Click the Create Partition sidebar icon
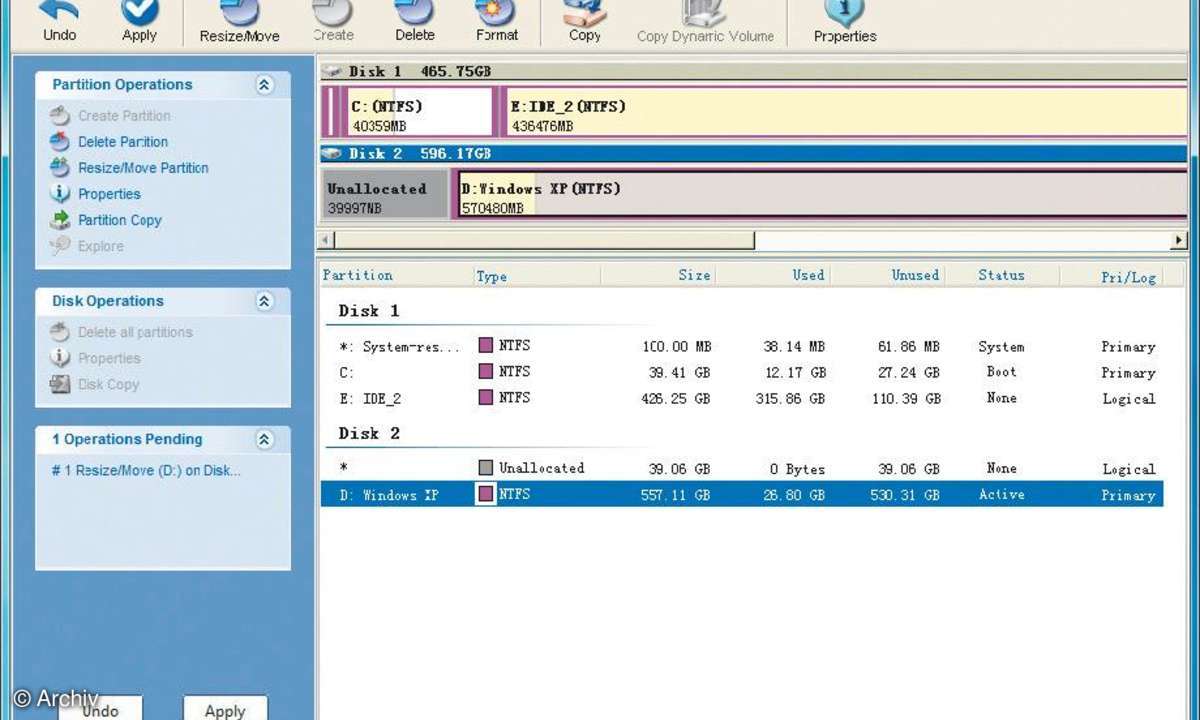This screenshot has width=1200, height=720. pyautogui.click(x=60, y=115)
